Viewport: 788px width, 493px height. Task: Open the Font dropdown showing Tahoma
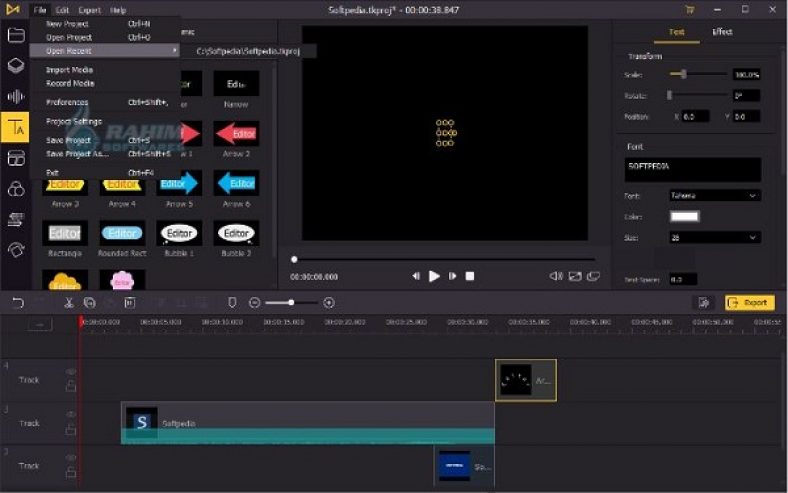pyautogui.click(x=714, y=196)
